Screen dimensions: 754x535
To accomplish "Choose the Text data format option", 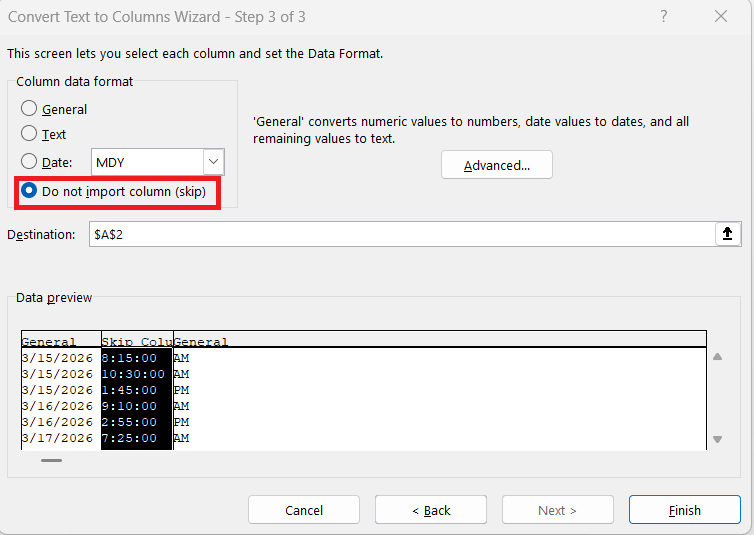I will [x=30, y=133].
